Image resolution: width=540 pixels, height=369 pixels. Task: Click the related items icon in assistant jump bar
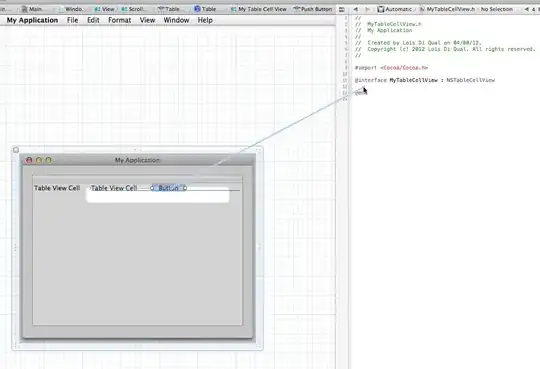click(342, 9)
